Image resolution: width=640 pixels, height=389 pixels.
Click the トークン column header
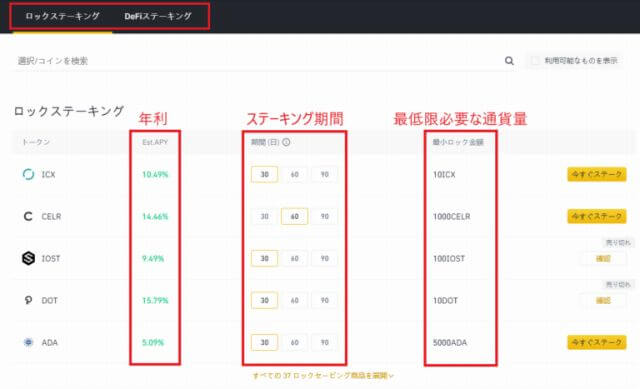tap(36, 142)
